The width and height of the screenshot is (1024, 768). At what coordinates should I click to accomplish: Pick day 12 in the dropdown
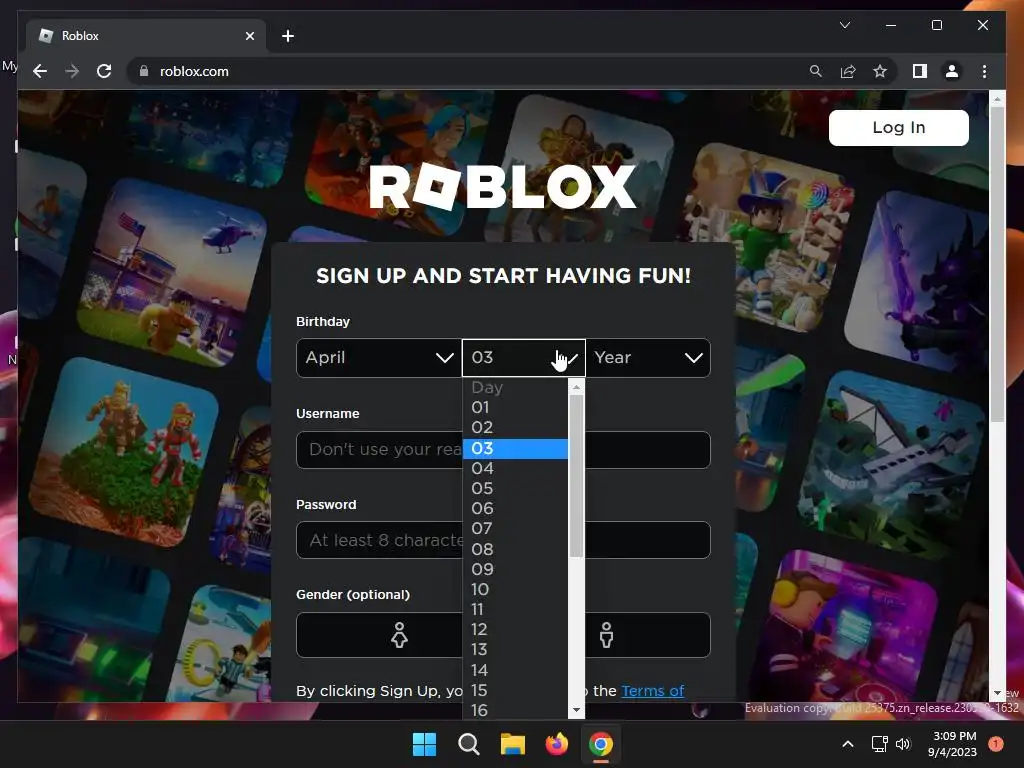pos(515,630)
